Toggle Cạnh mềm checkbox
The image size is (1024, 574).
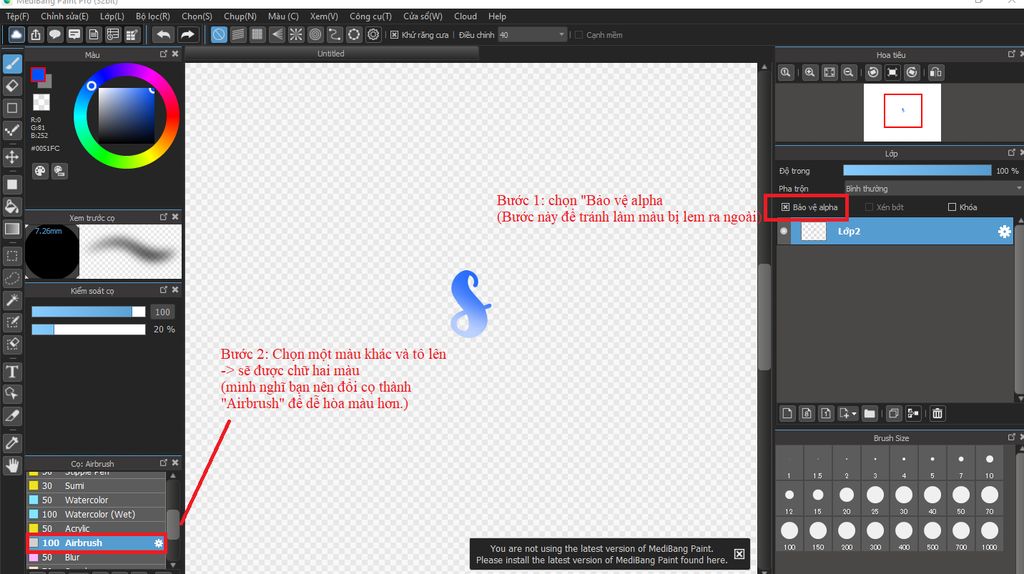[579, 35]
